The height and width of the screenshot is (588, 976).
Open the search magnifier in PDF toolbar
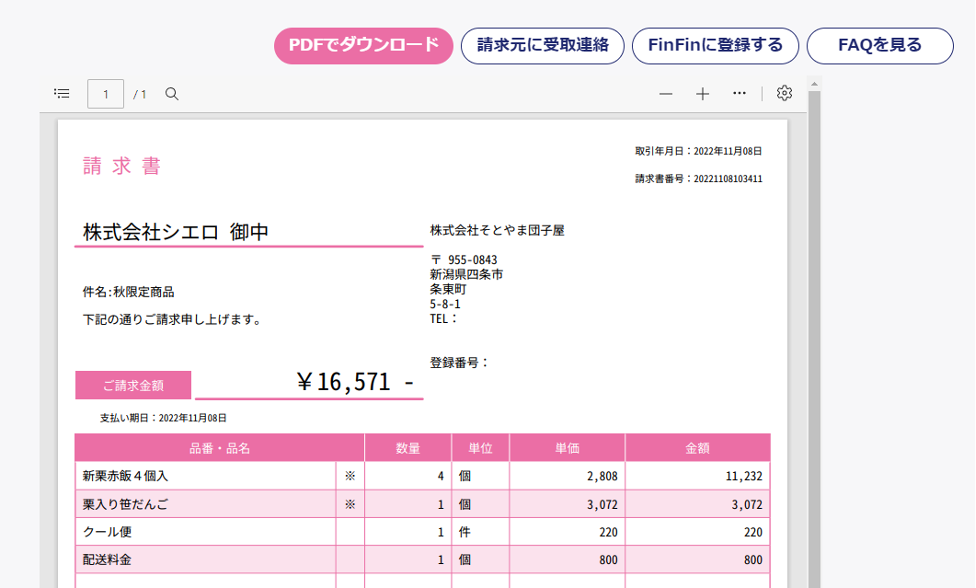[172, 94]
